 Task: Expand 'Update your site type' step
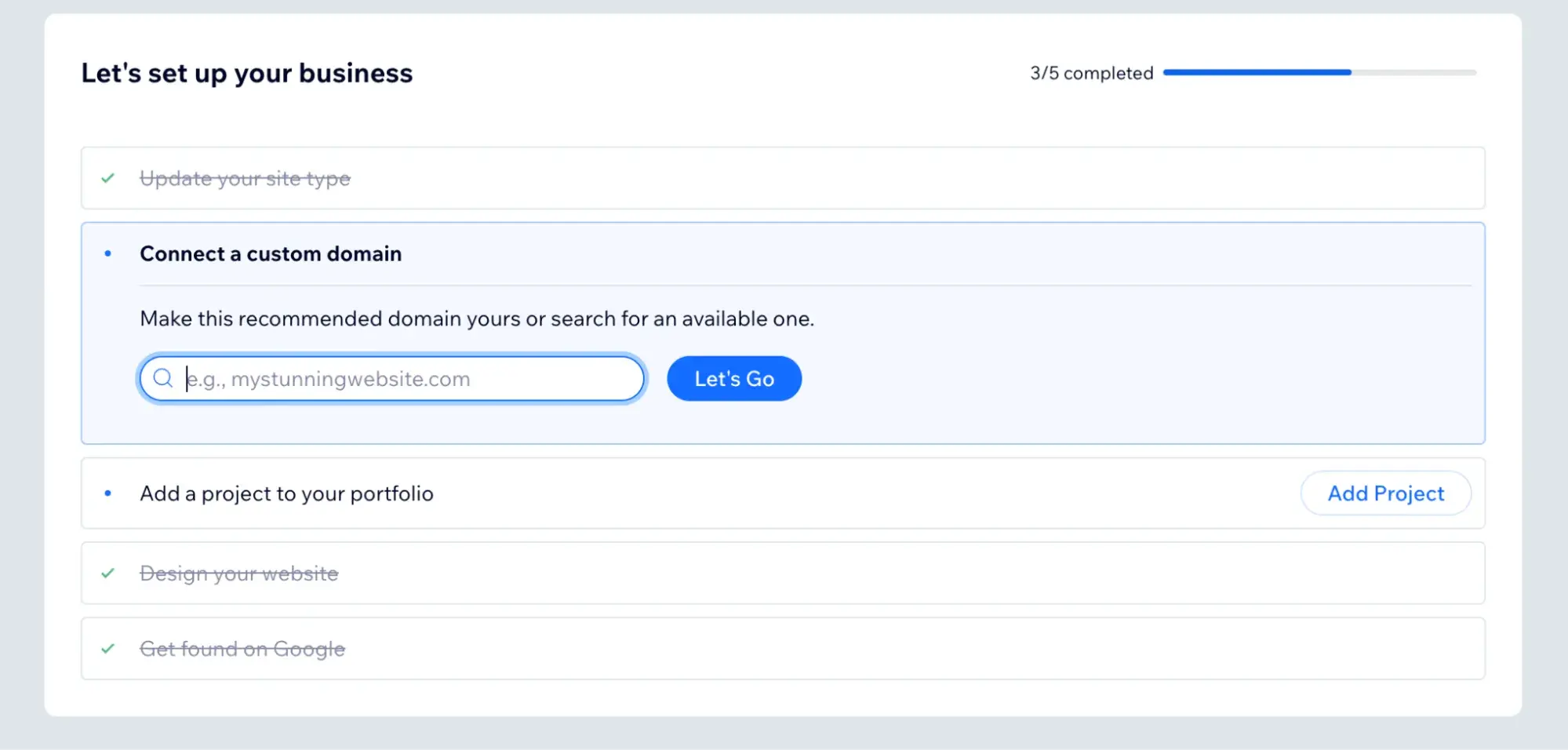click(x=783, y=178)
